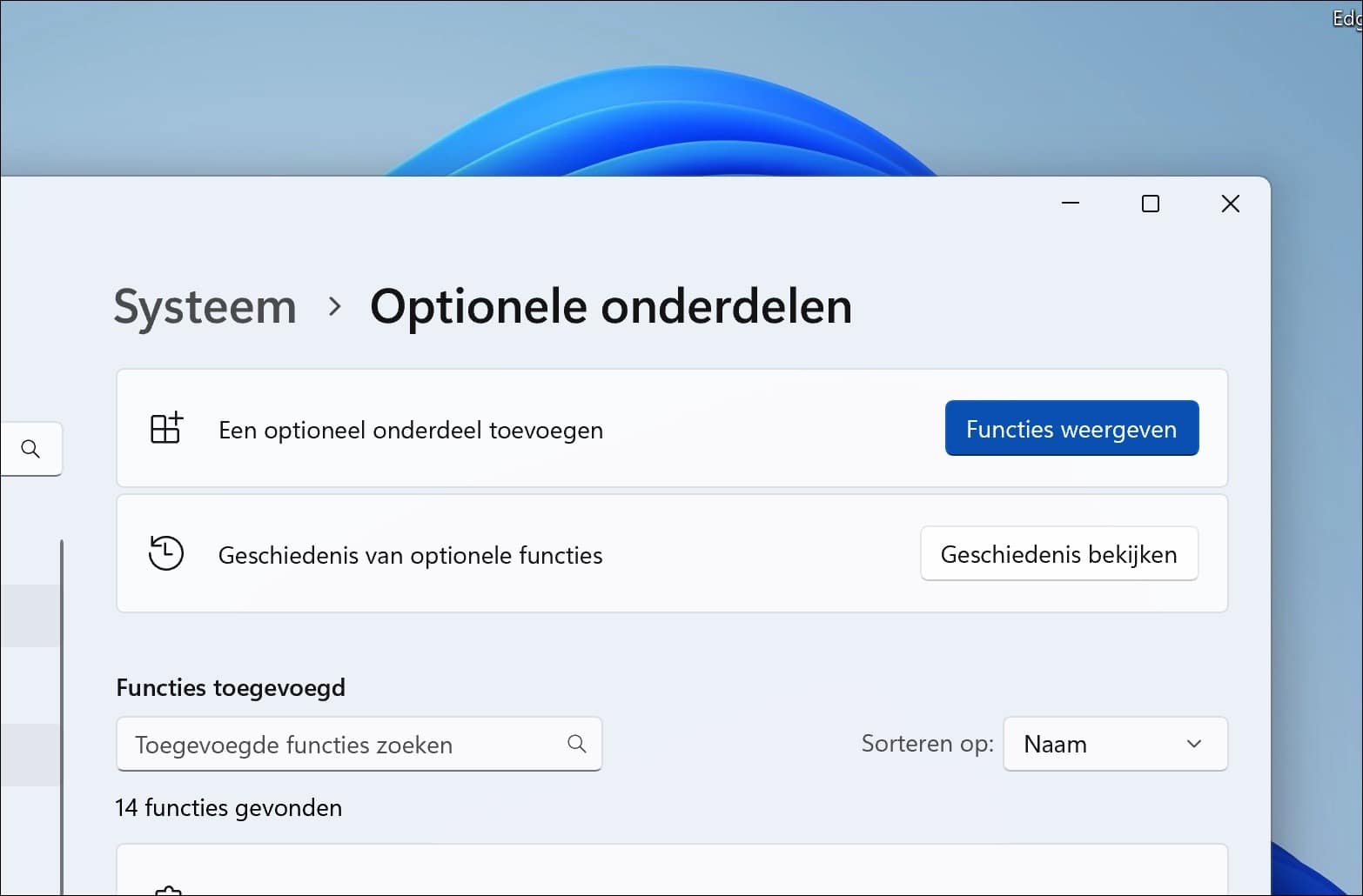Click Geschiedenis bekijken

coord(1058,553)
